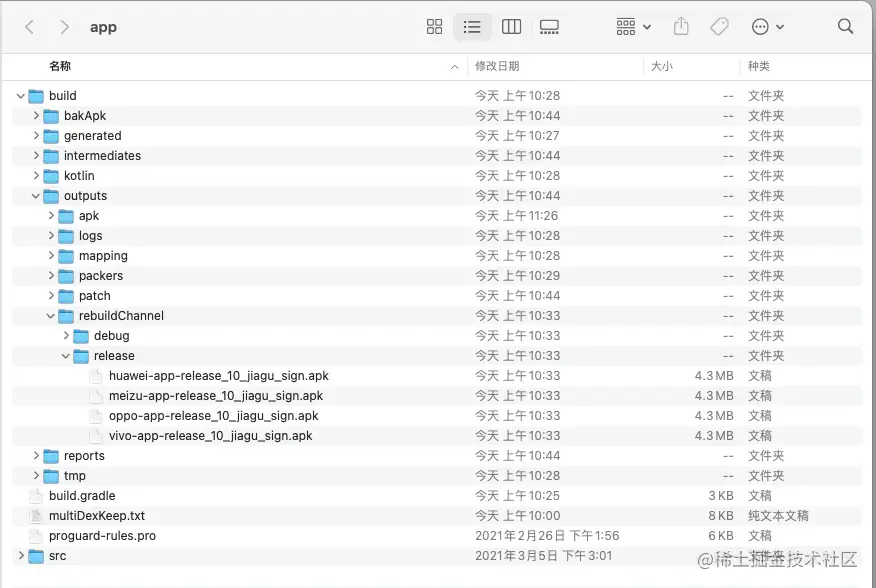Go back with the left arrow

(x=30, y=27)
